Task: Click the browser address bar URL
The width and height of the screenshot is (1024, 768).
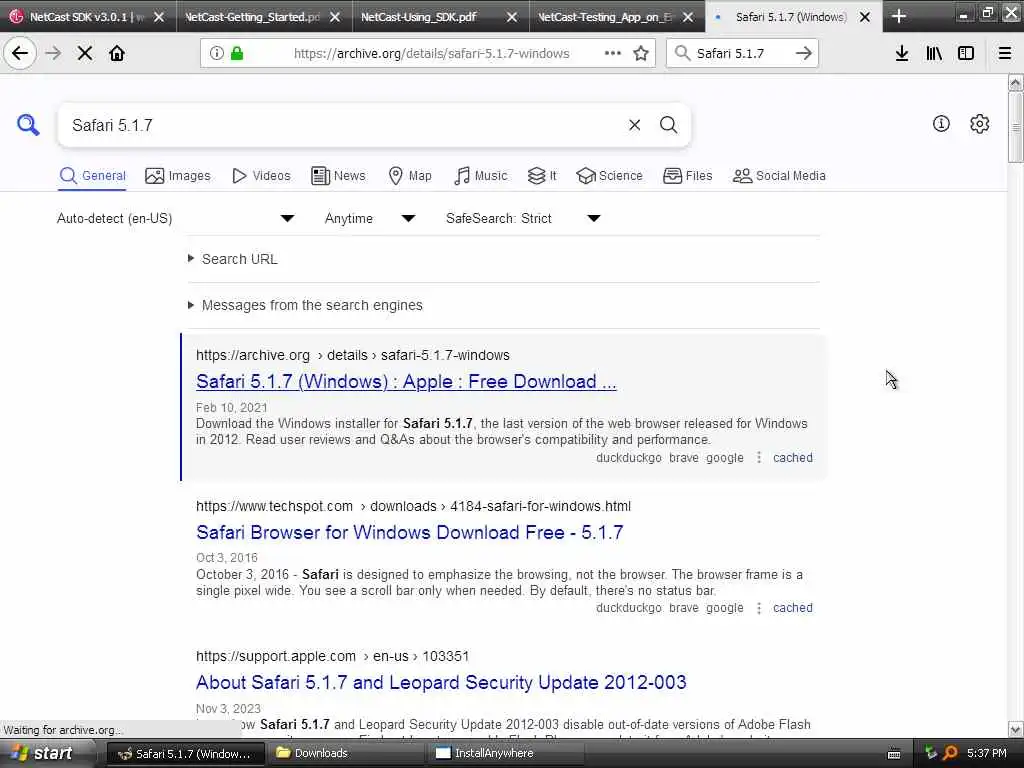Action: 432,54
